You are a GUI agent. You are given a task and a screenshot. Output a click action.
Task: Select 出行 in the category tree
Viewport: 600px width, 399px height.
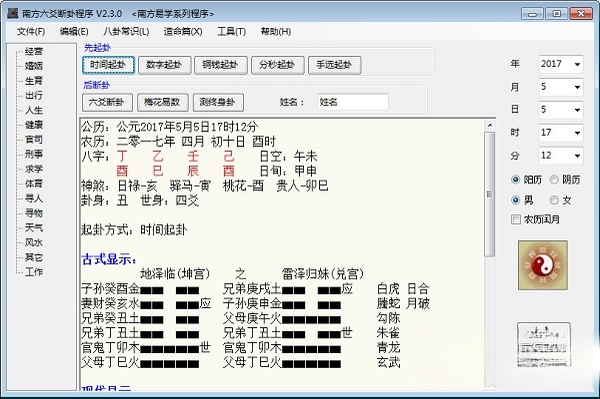34,95
